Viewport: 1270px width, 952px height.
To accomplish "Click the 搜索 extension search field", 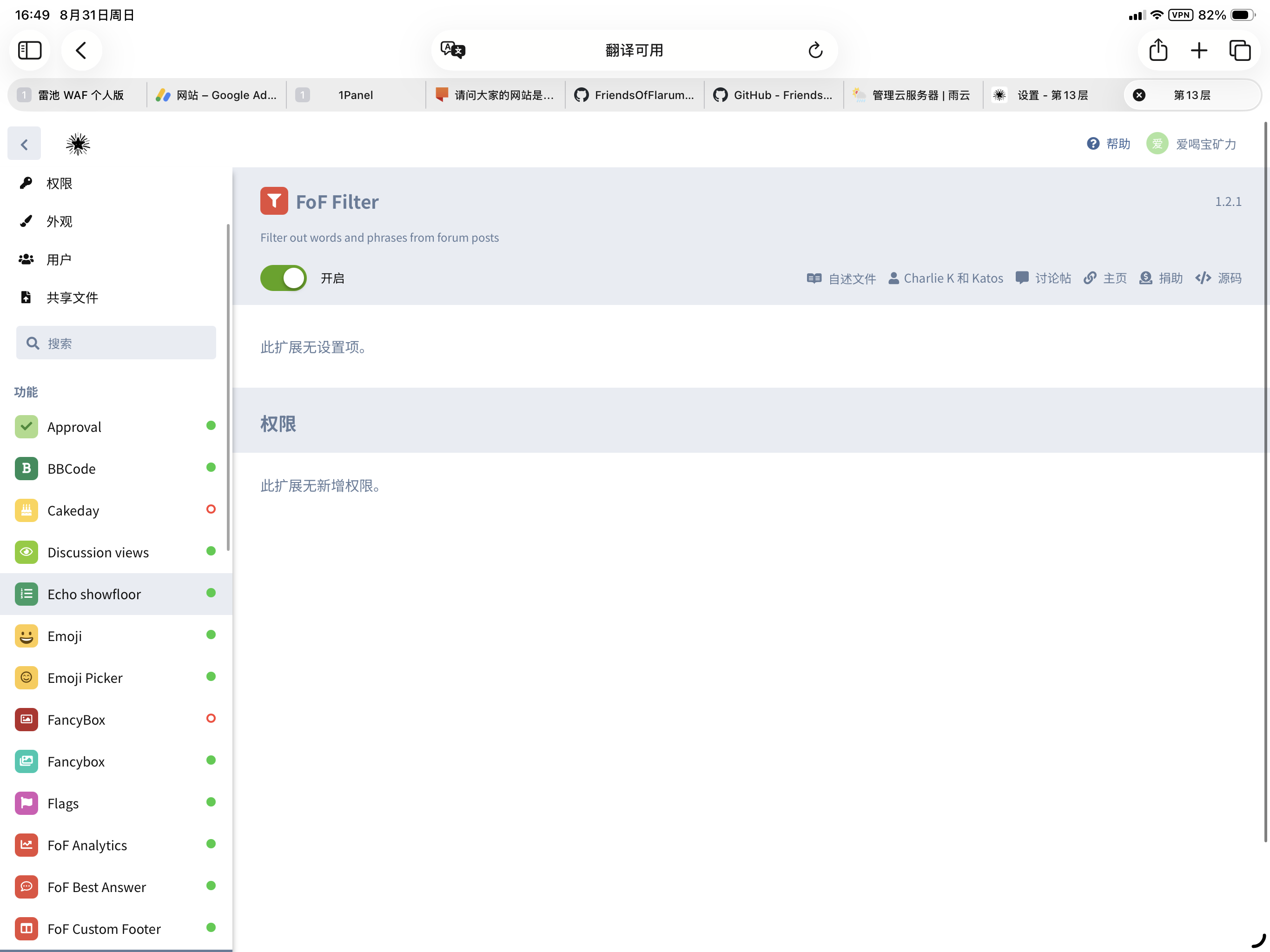I will coord(116,343).
